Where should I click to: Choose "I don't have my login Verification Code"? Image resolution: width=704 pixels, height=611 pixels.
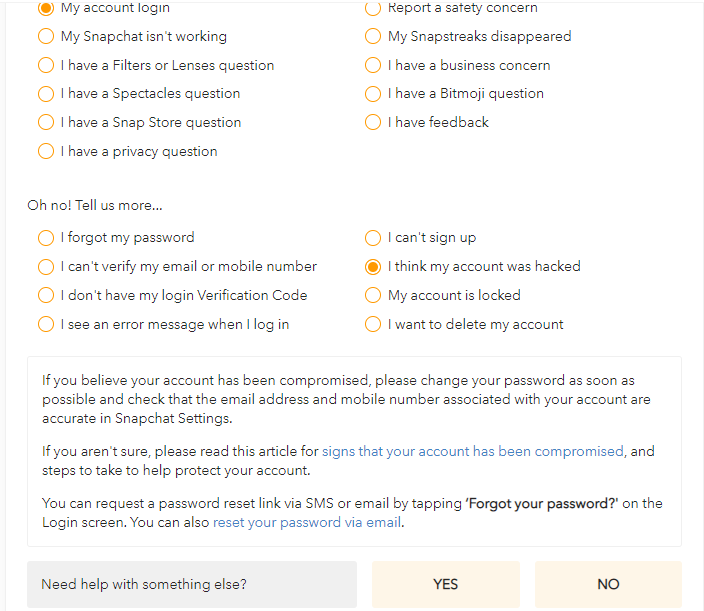[x=46, y=295]
